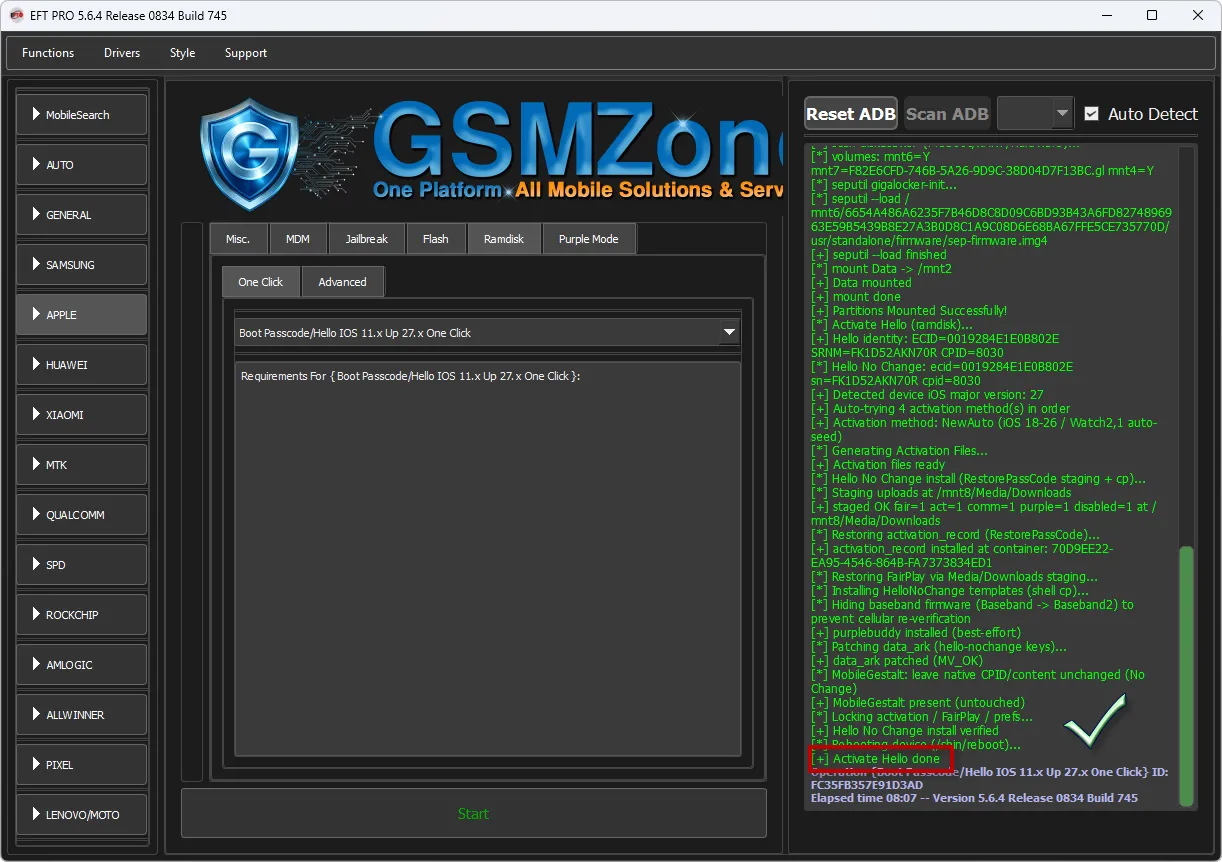Image resolution: width=1222 pixels, height=862 pixels.
Task: Choose the ROCKCHIP sidebar category
Action: 82,615
